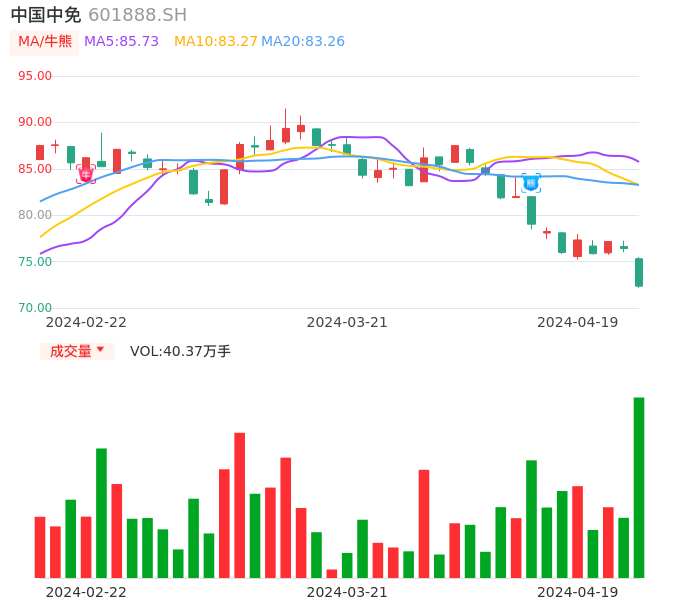Click the stock code 601888.SH

click(x=137, y=15)
